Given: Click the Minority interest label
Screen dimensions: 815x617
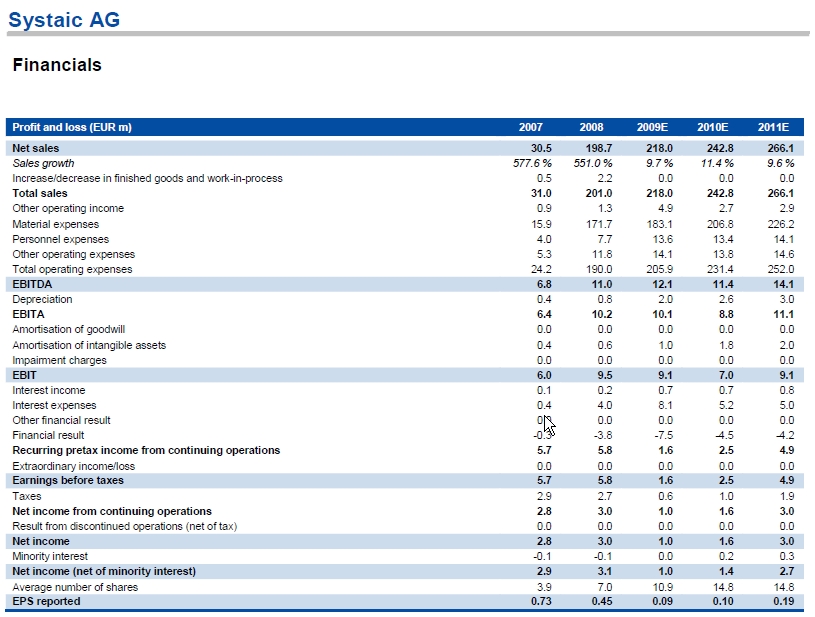Looking at the screenshot, I should (x=50, y=557).
